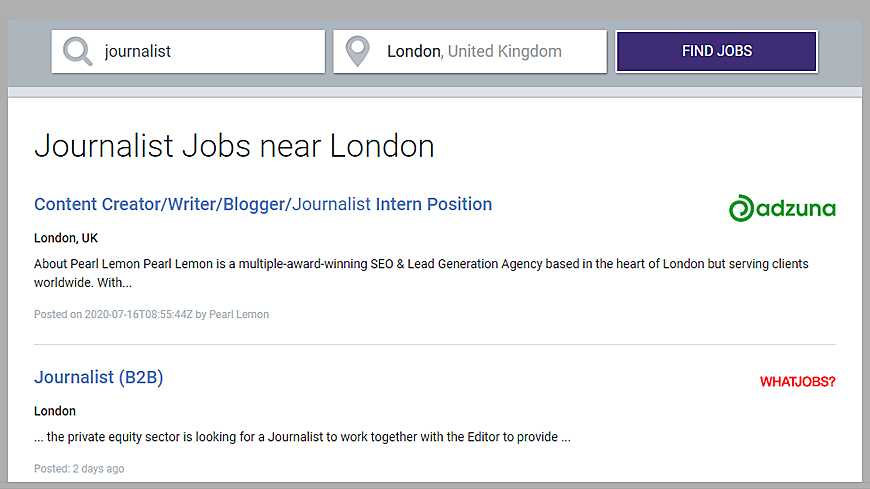Focus the London location input field
The width and height of the screenshot is (870, 489).
tap(490, 51)
